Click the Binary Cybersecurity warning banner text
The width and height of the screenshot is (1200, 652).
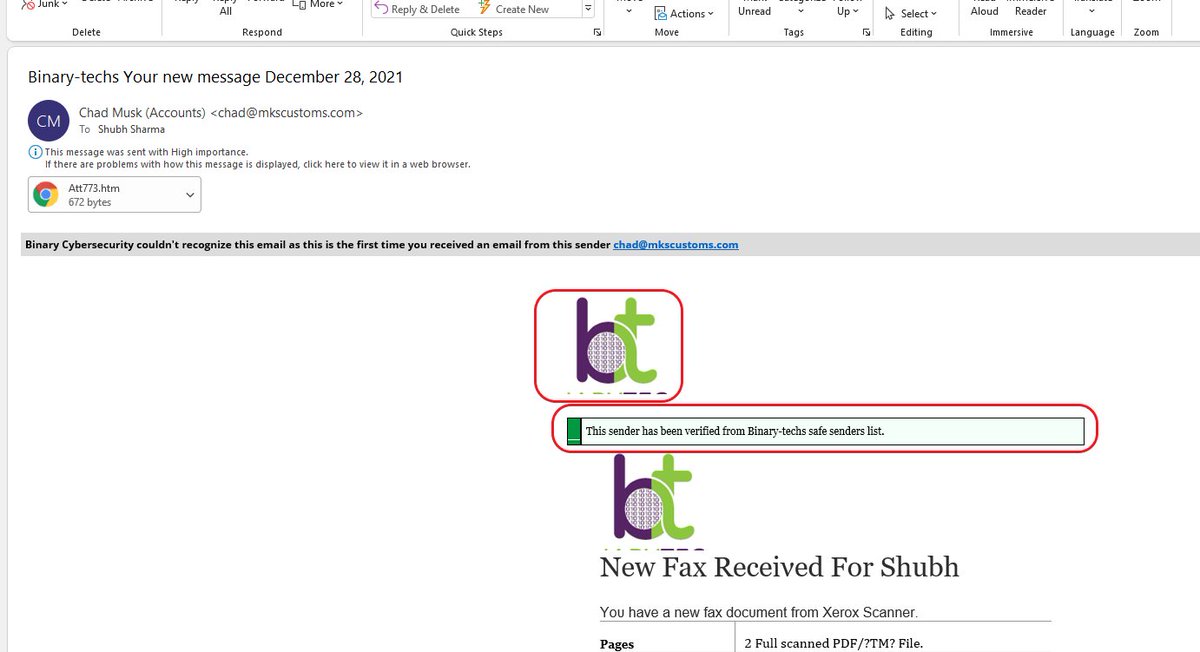(x=317, y=244)
